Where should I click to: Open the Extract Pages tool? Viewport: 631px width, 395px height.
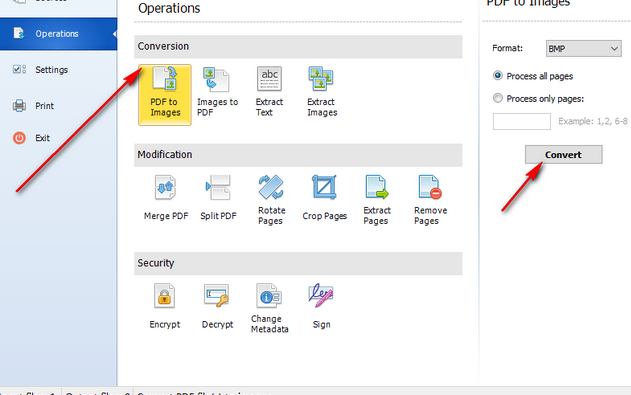[x=377, y=200]
